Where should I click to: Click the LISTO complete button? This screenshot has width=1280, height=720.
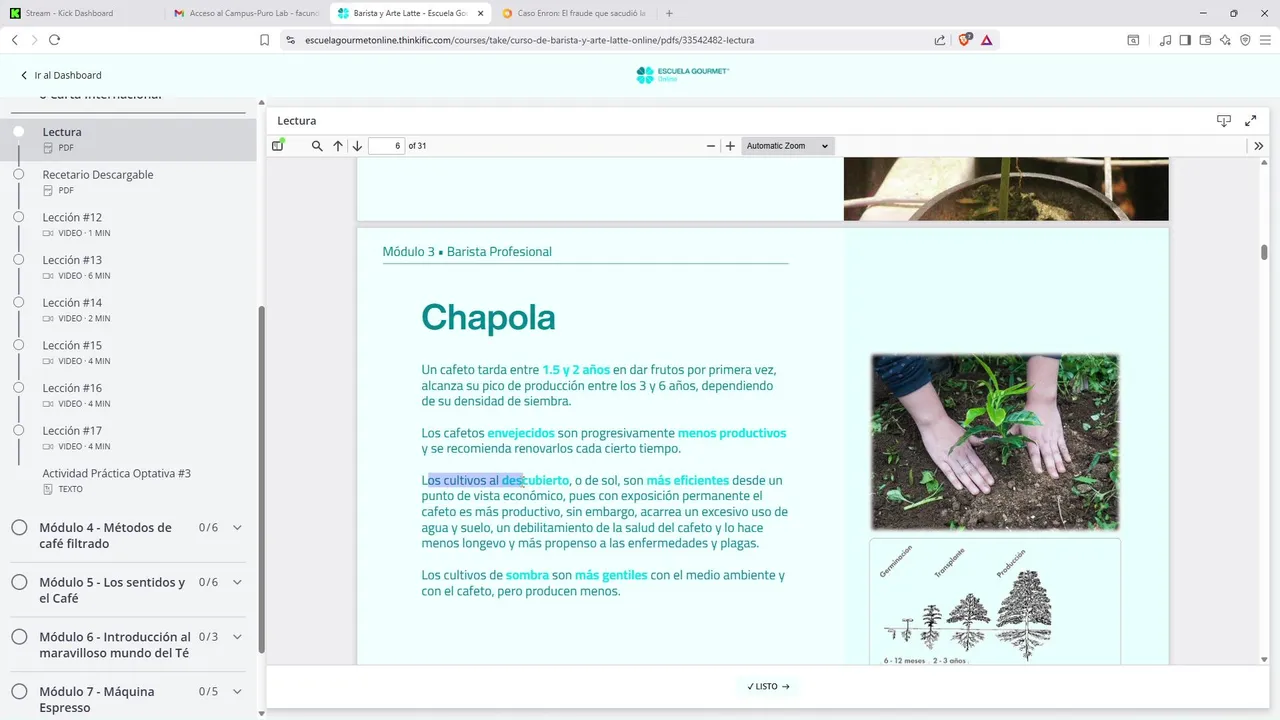point(768,687)
